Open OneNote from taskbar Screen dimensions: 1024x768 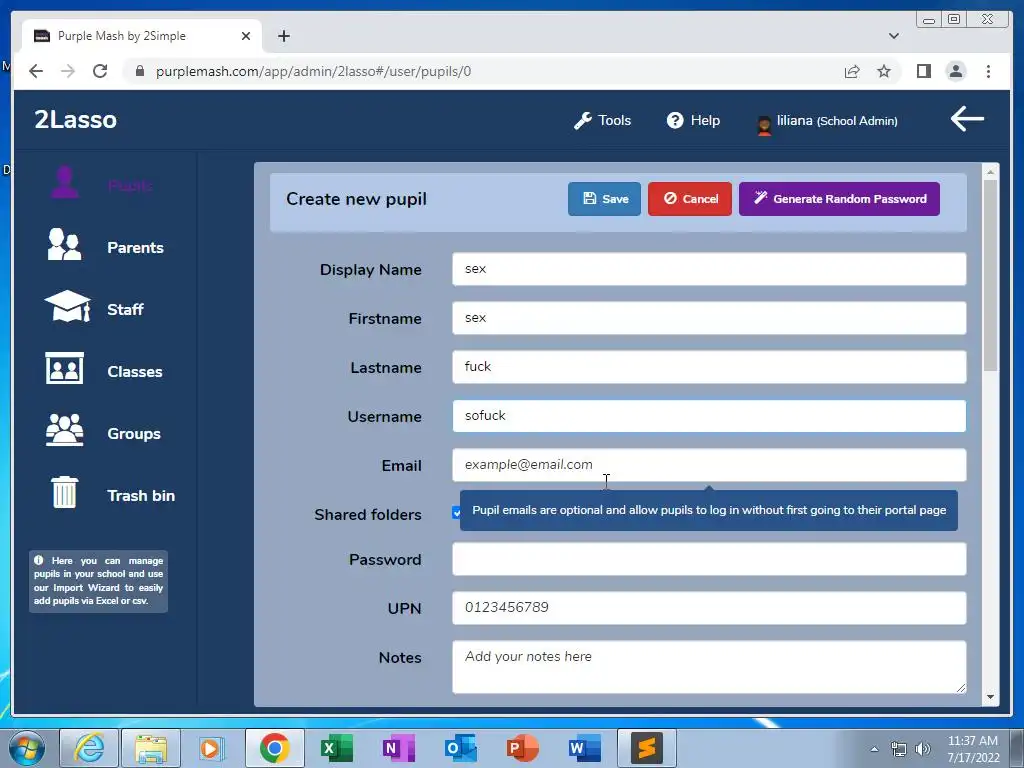(398, 748)
